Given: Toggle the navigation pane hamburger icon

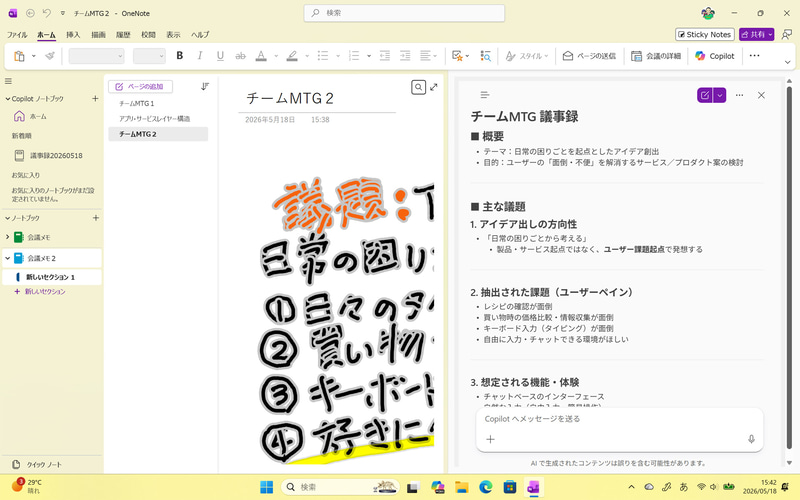Looking at the screenshot, I should [x=8, y=81].
